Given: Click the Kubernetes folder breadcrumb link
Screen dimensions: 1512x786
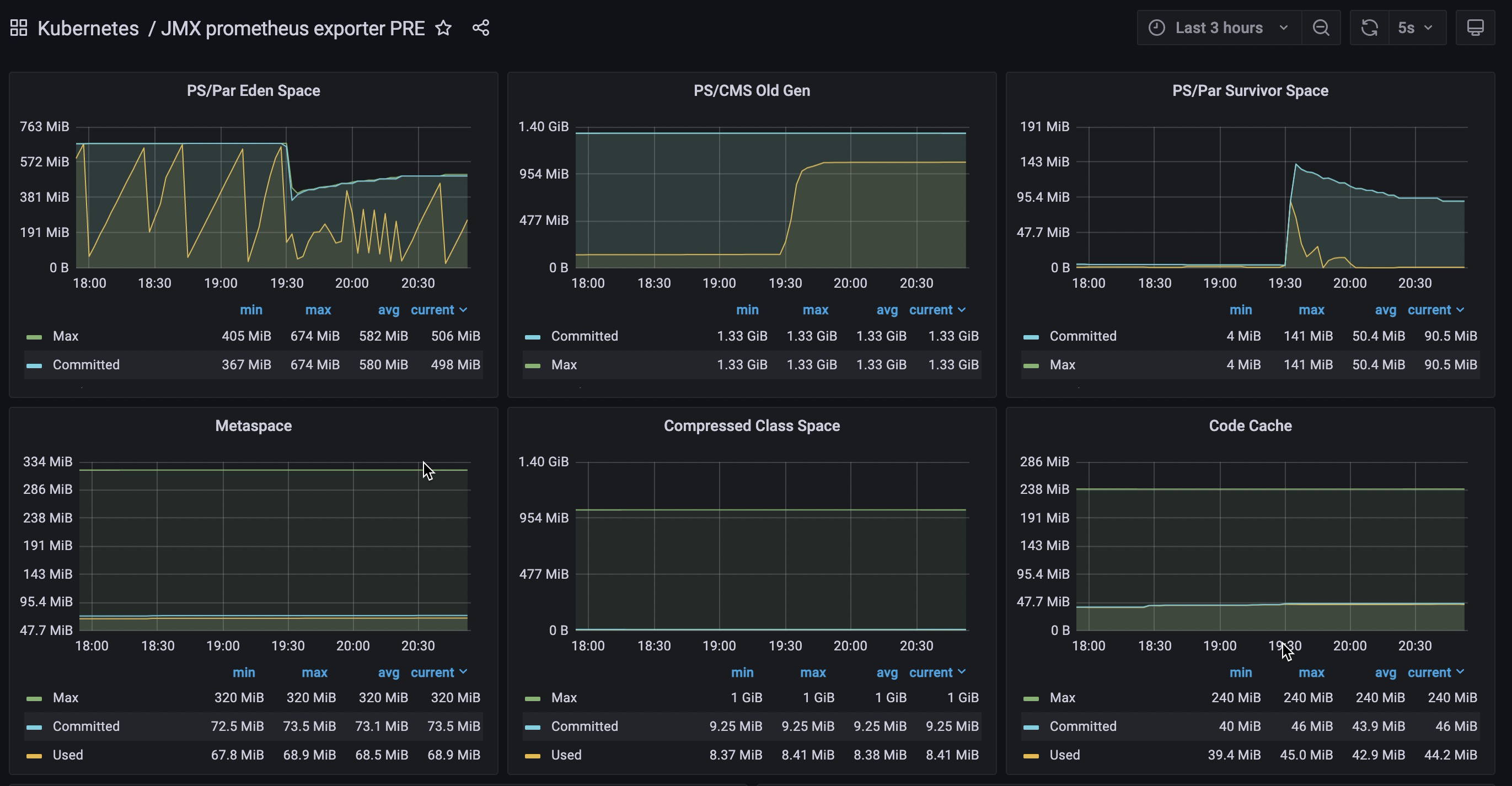Looking at the screenshot, I should [88, 28].
